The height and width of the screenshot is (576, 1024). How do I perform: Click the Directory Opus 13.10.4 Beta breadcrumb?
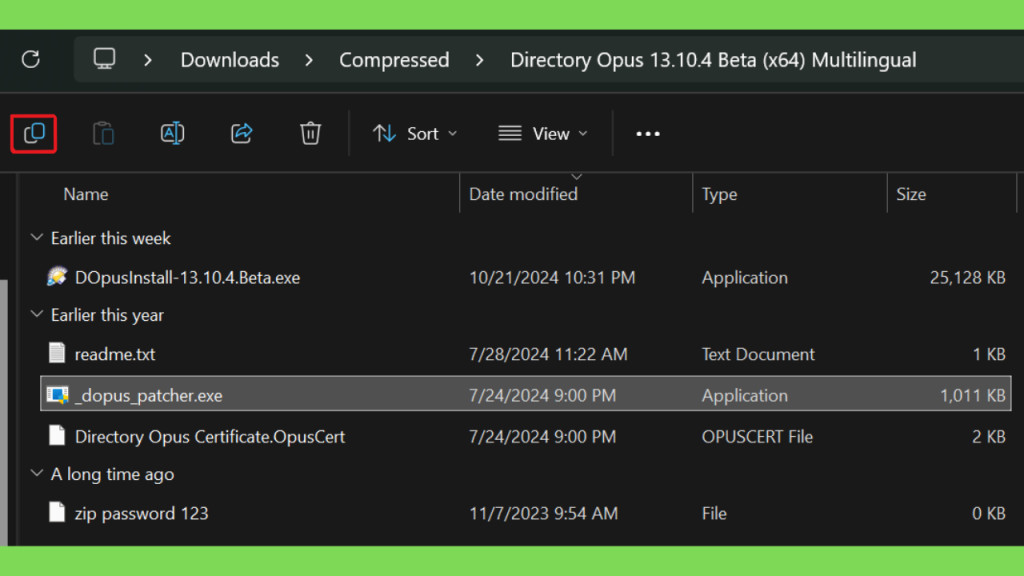(713, 60)
